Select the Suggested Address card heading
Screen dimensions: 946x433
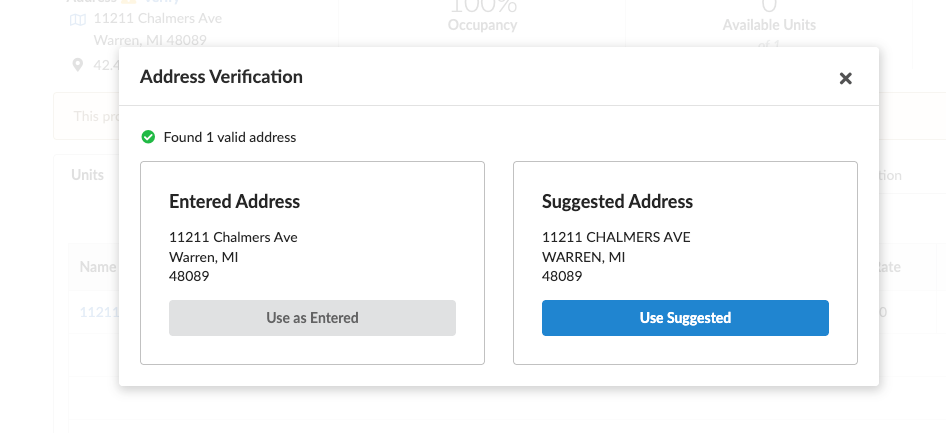617,201
